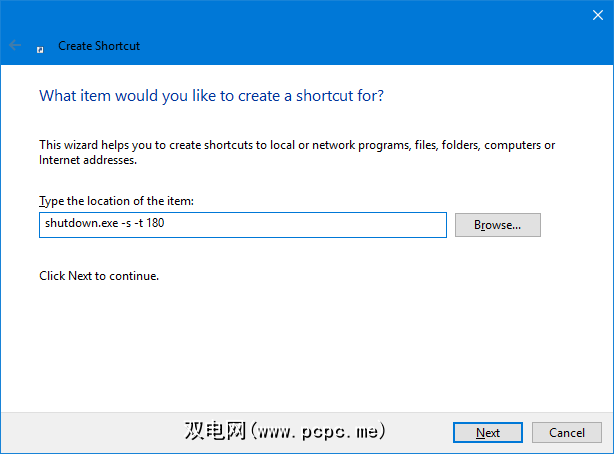Open the Browse... file picker

coord(497,225)
